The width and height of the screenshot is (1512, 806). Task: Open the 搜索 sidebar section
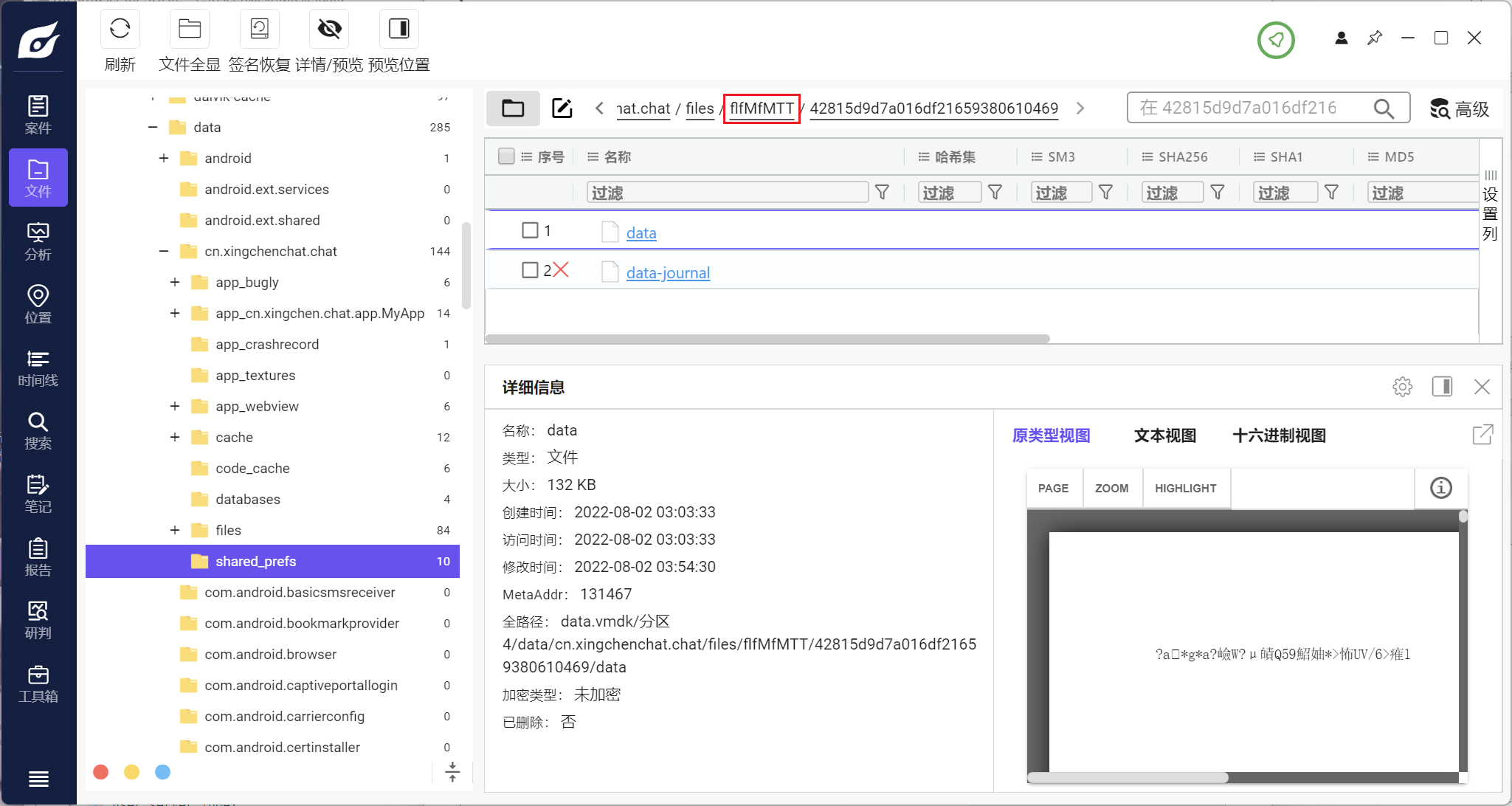[38, 430]
